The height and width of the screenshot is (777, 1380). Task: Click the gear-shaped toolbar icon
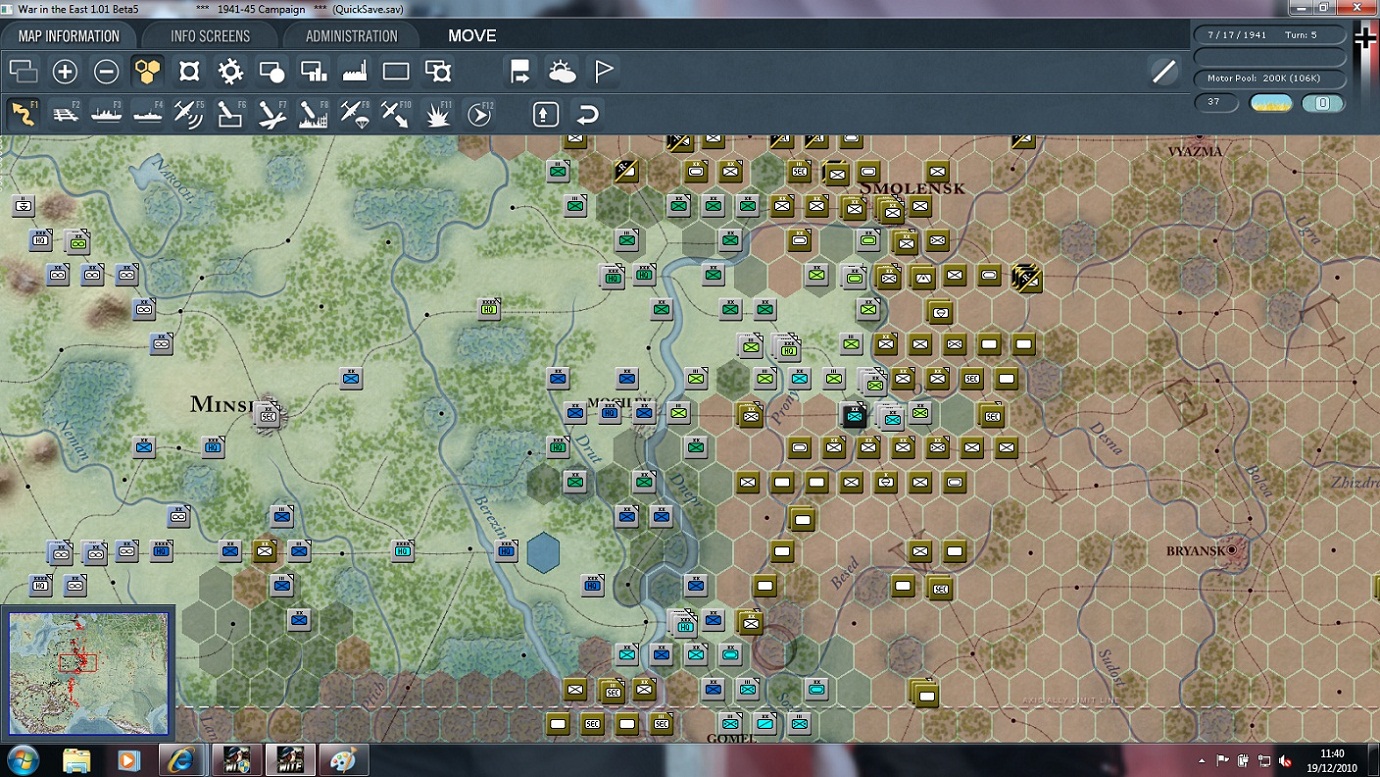point(230,71)
